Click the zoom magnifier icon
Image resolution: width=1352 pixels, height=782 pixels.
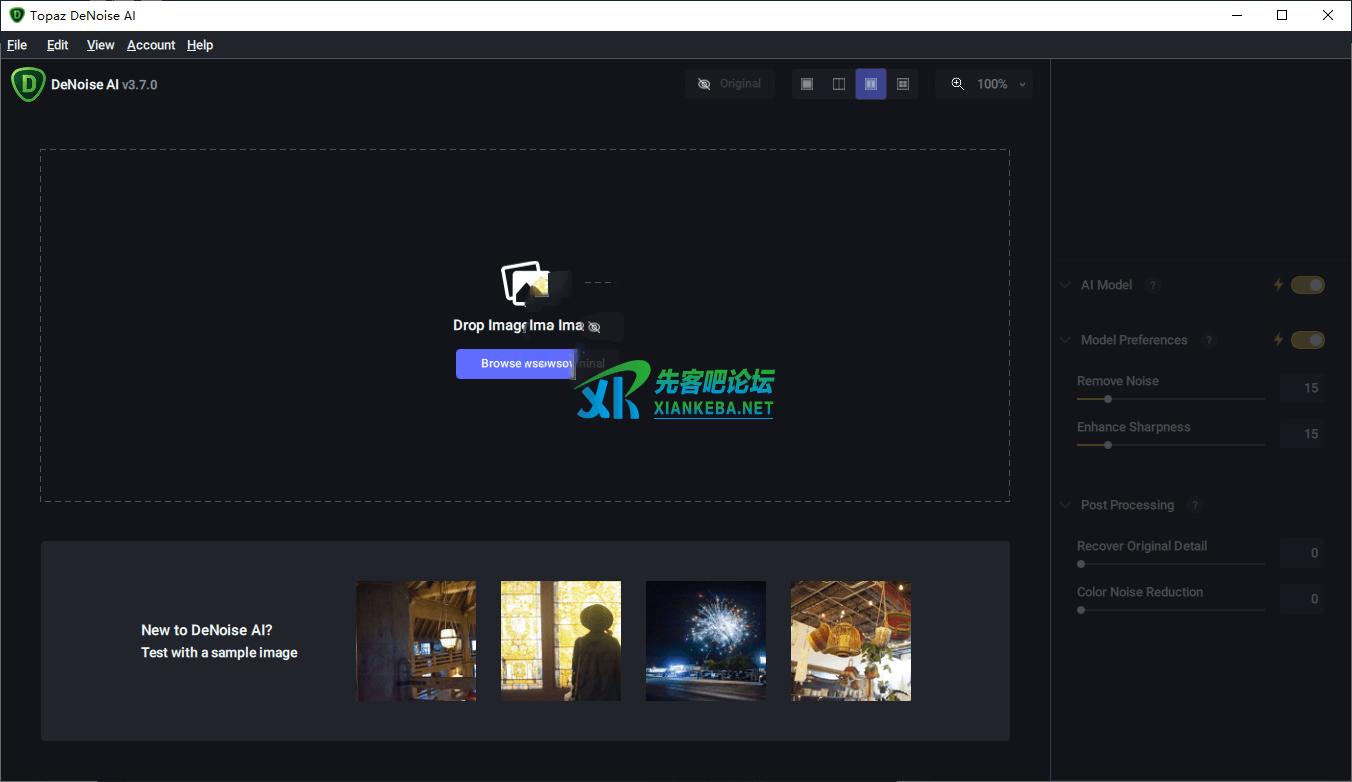[x=957, y=84]
